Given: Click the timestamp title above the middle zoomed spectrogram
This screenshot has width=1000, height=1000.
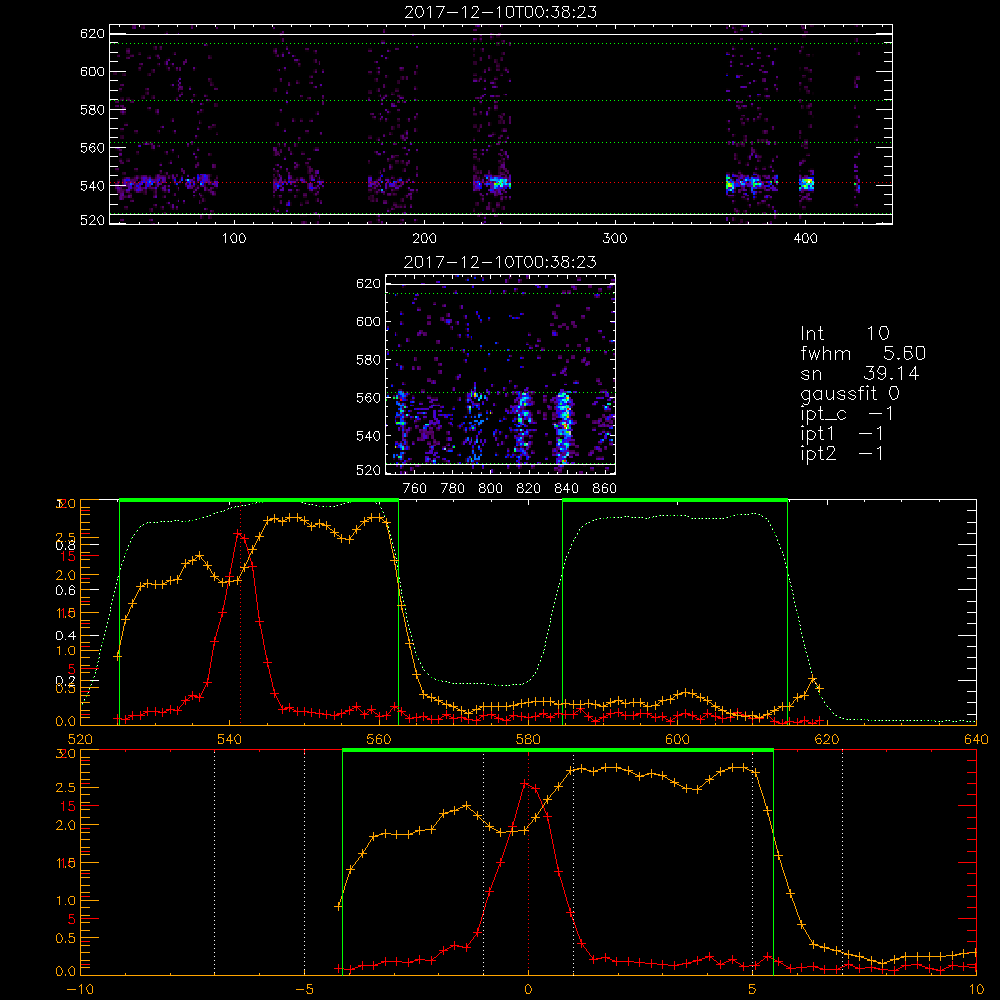Looking at the screenshot, I should point(500,262).
